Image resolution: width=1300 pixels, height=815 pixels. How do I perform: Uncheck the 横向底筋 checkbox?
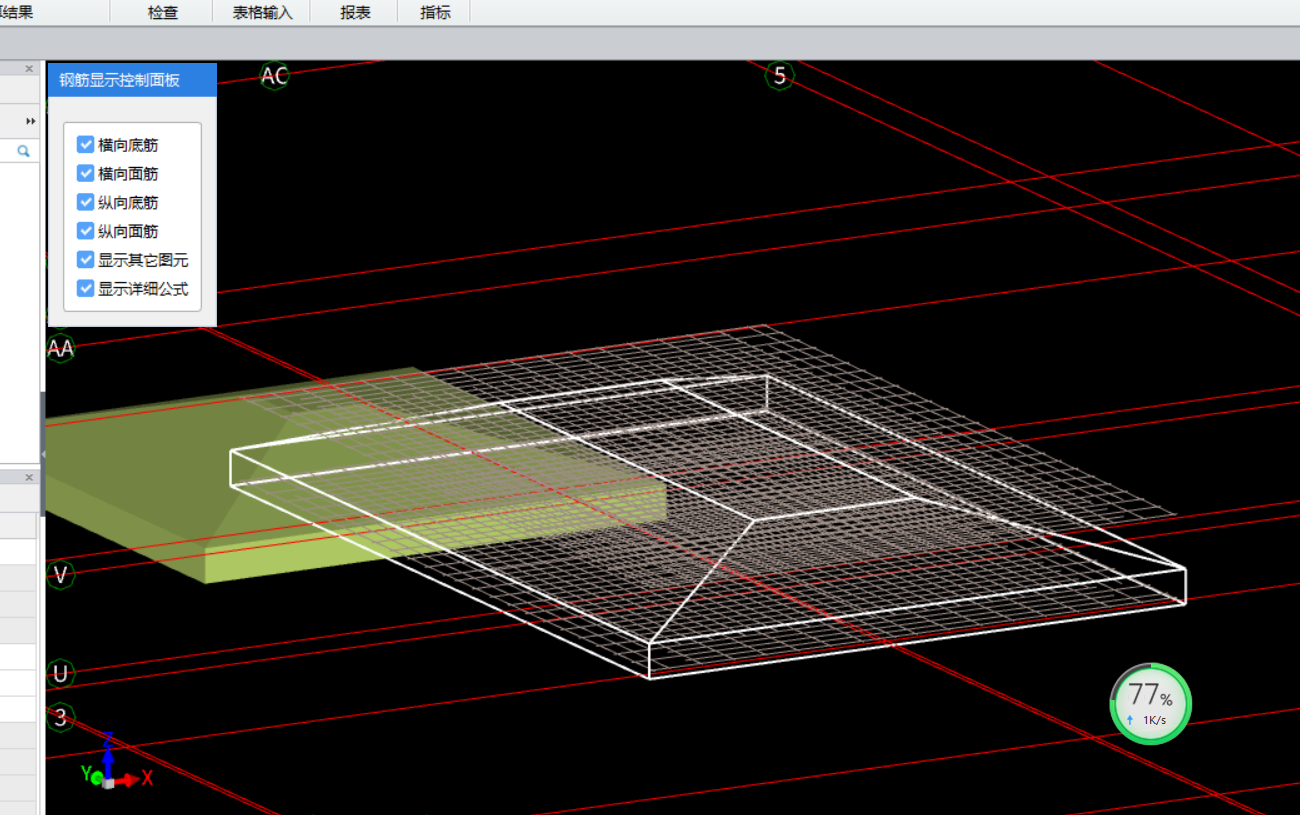(86, 145)
